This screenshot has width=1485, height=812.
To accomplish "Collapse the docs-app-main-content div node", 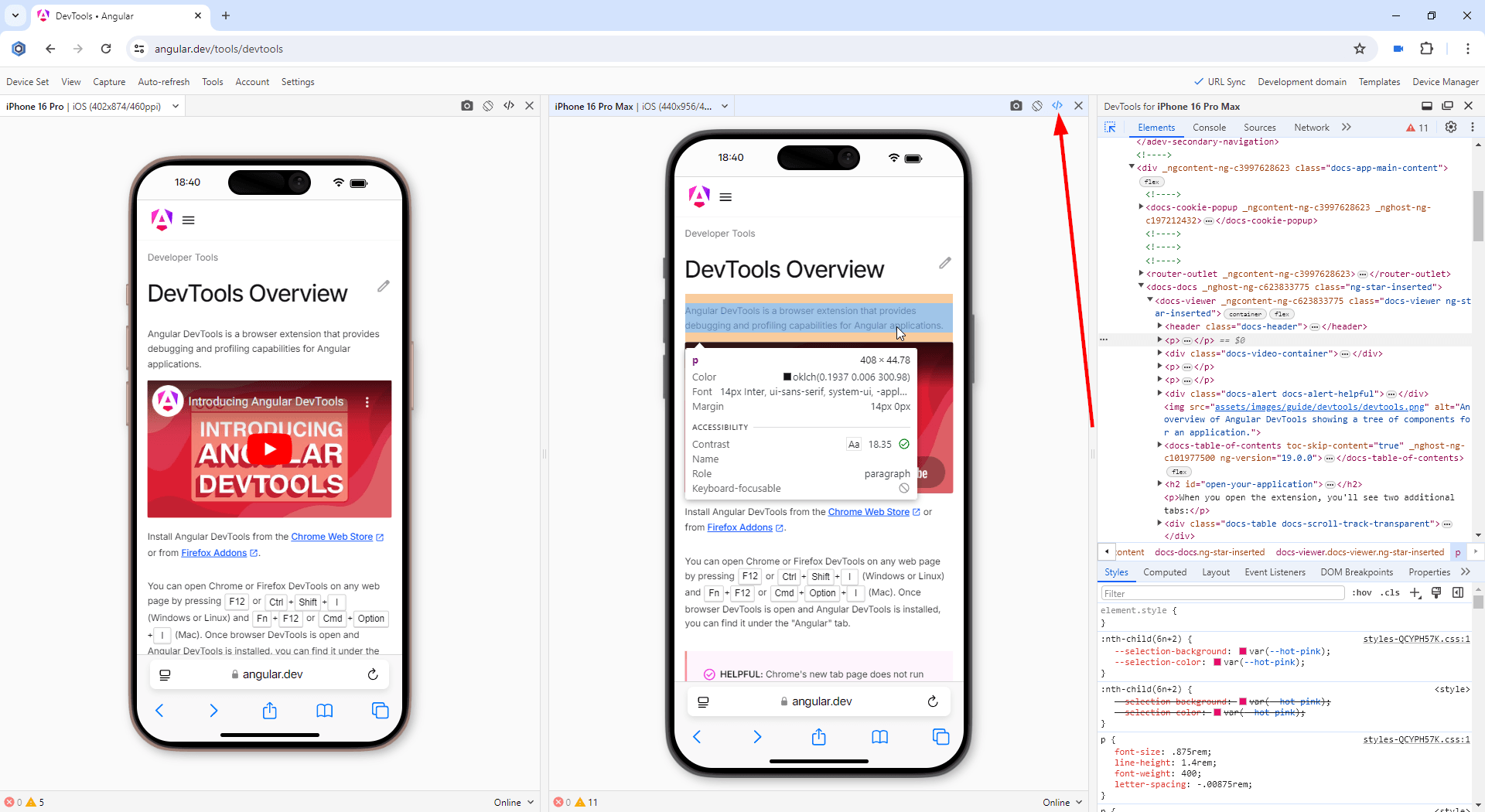I will pos(1132,167).
